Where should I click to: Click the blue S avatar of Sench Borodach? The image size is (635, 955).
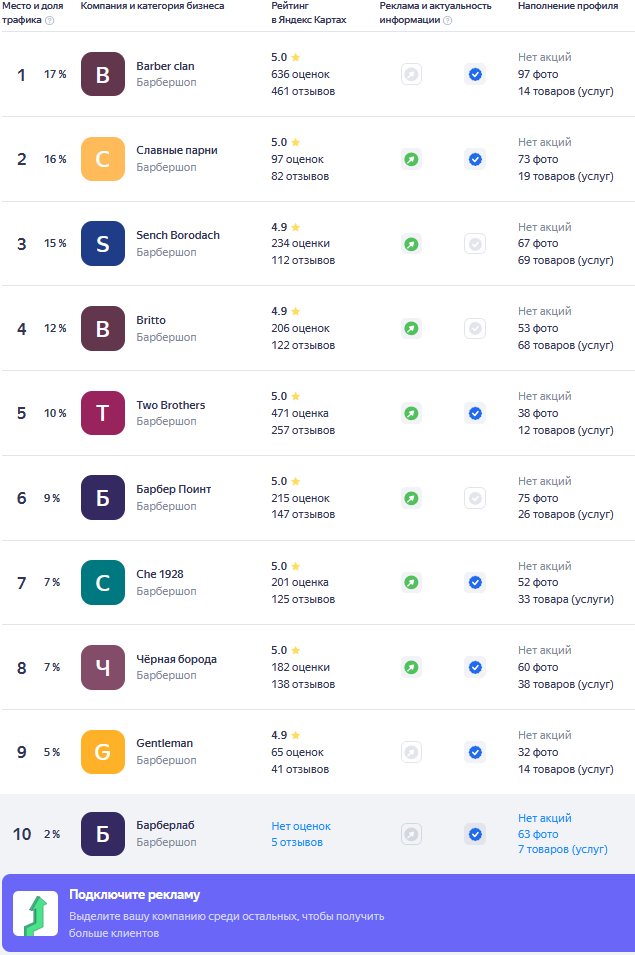click(103, 243)
